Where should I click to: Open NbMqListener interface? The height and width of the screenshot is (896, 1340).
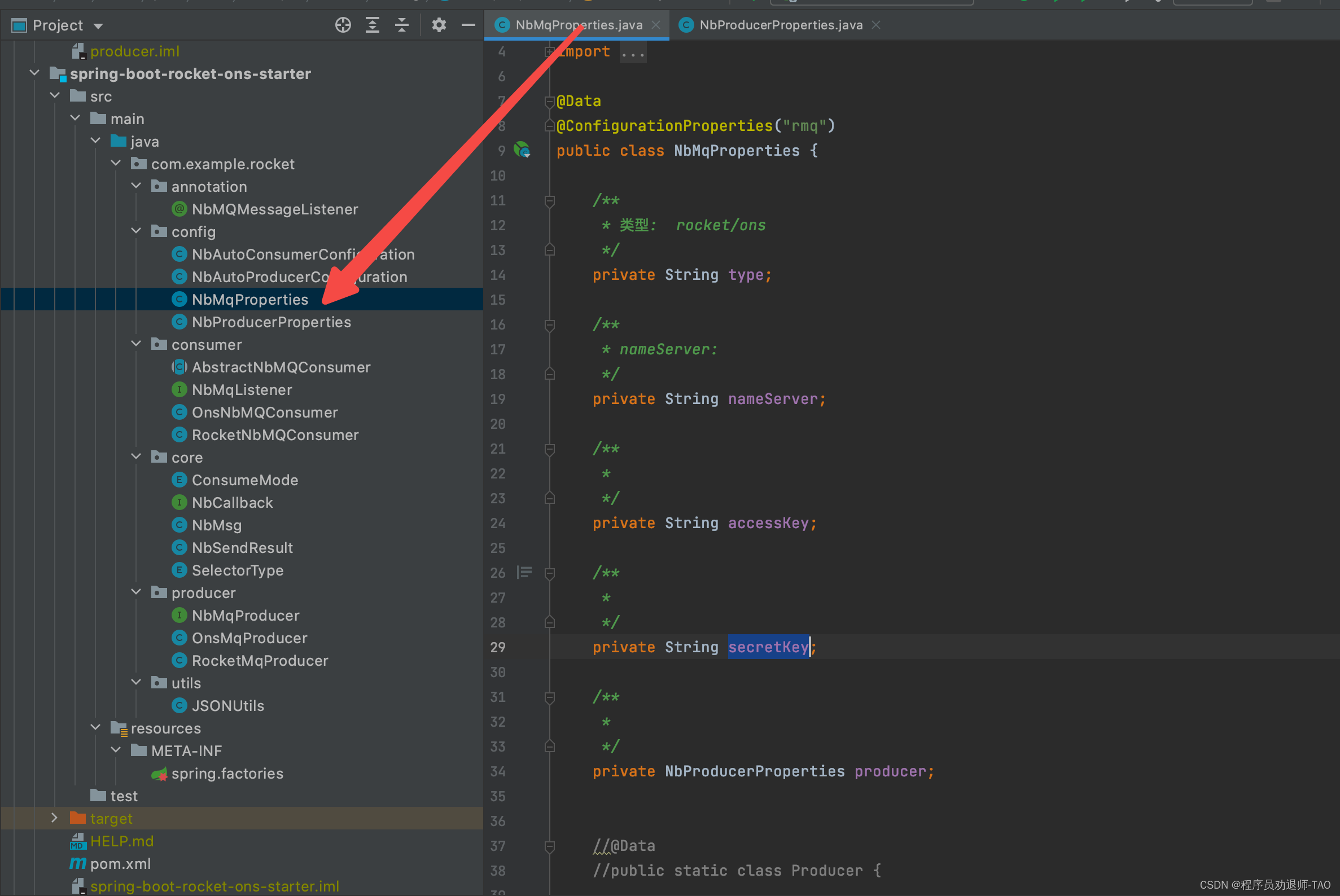point(242,390)
